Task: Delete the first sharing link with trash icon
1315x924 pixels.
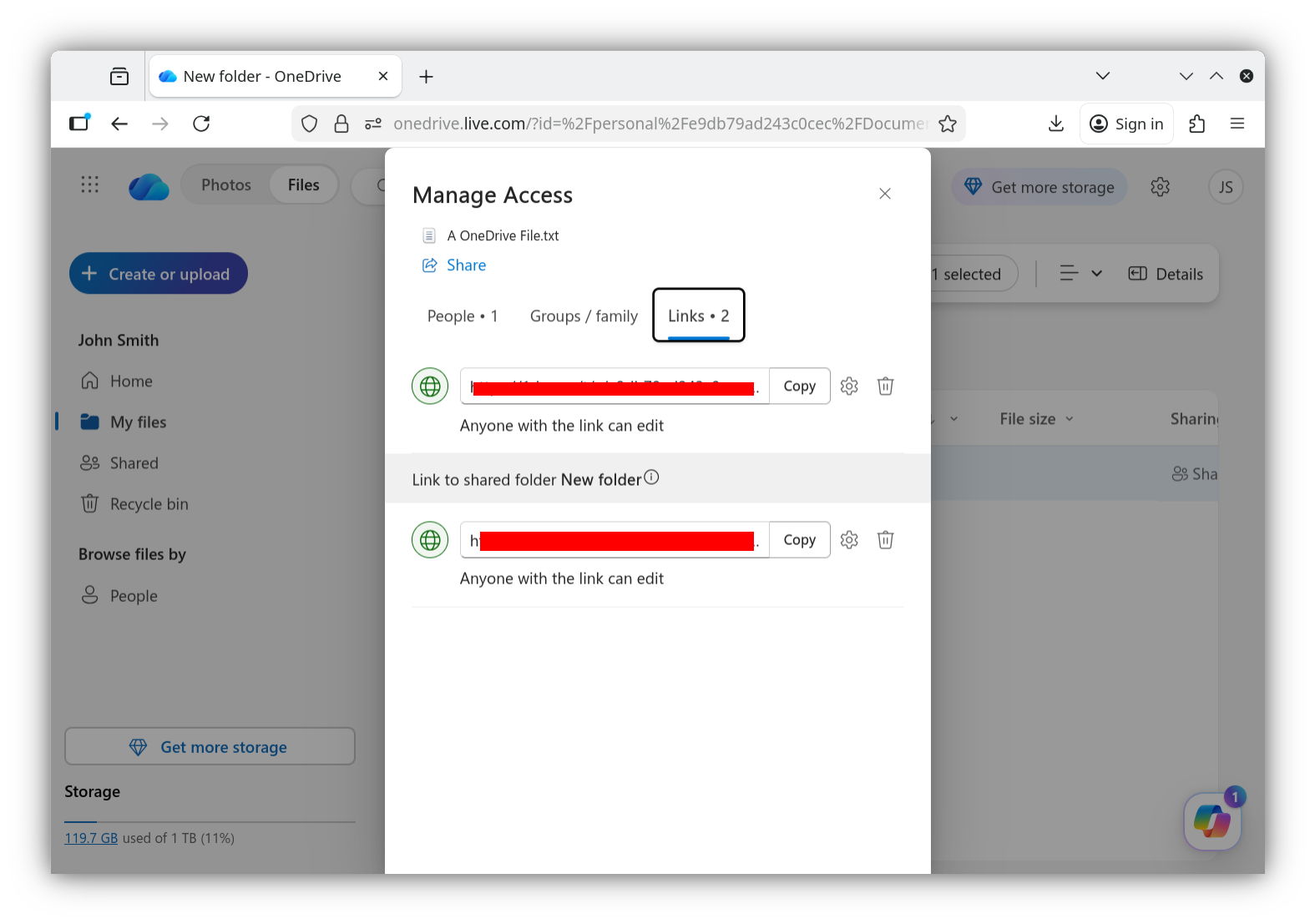Action: point(886,386)
